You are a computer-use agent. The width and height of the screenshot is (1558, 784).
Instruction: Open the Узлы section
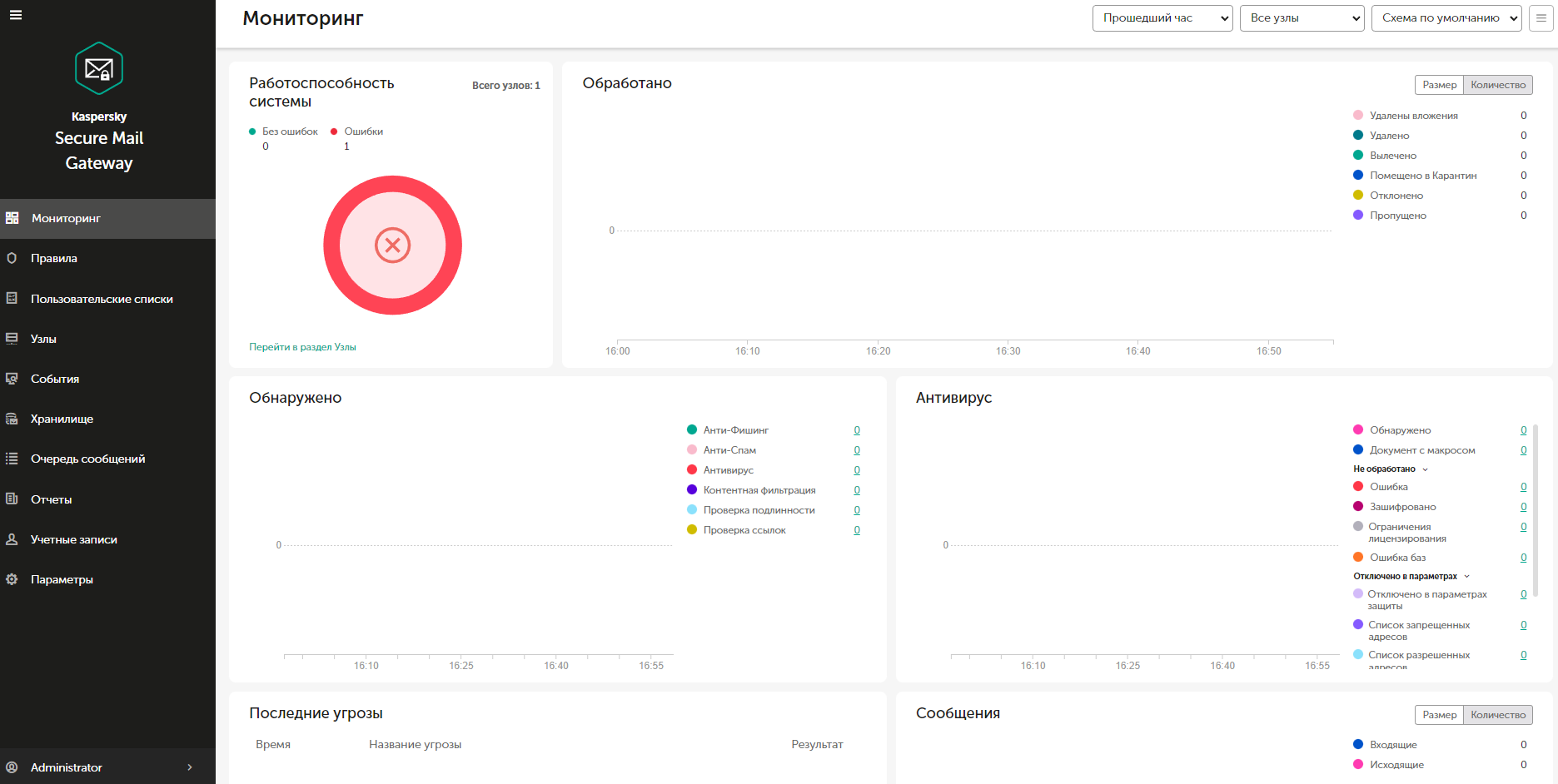click(x=107, y=339)
